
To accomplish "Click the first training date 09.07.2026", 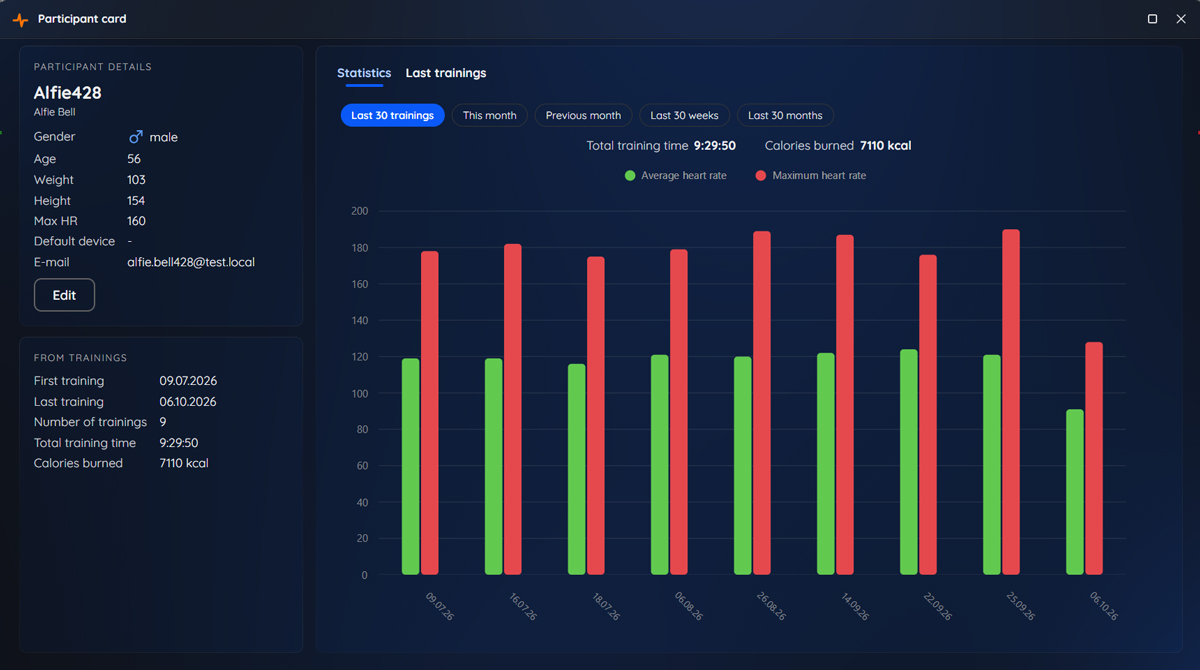I will tap(188, 381).
